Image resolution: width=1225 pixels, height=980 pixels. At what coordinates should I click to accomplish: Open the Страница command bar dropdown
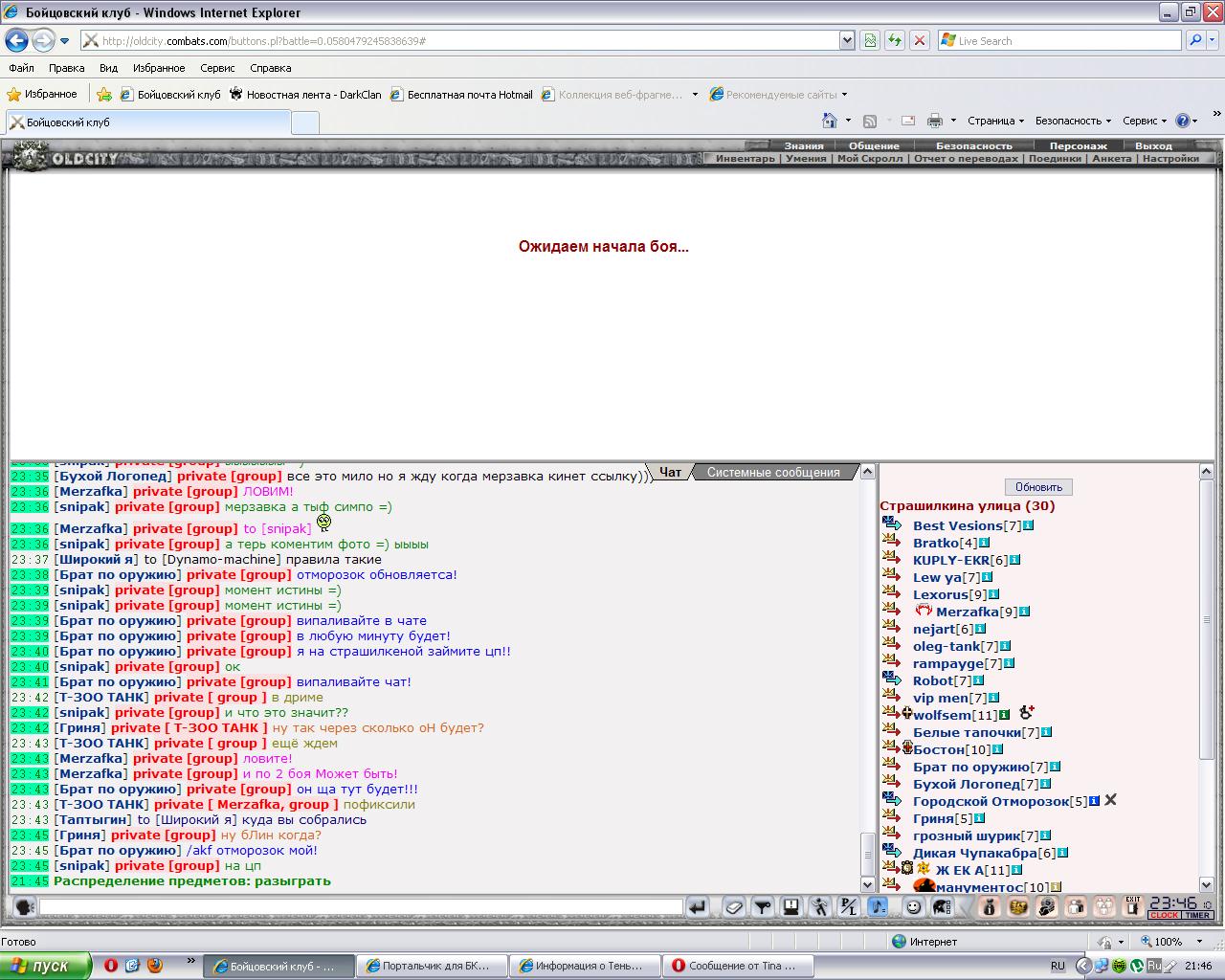point(995,121)
